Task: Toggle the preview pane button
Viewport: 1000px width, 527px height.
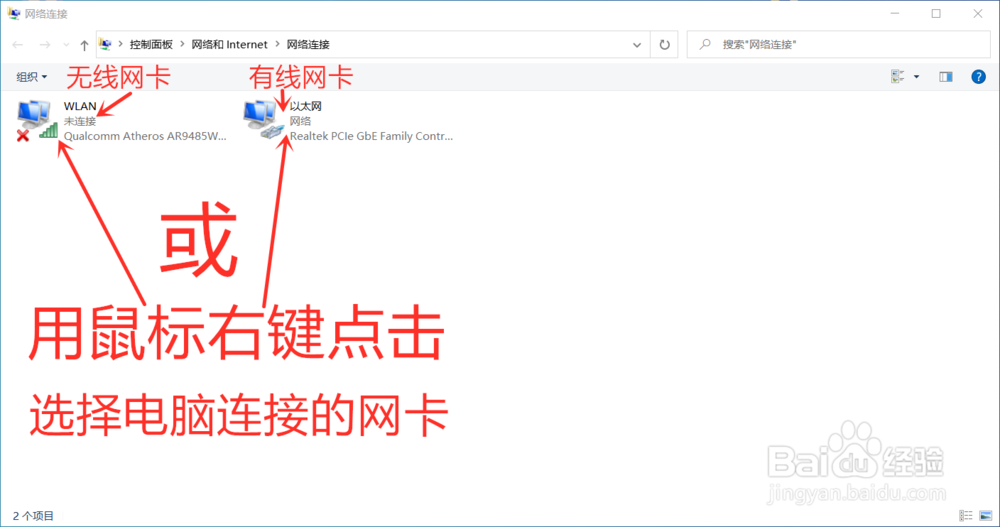Action: (946, 77)
